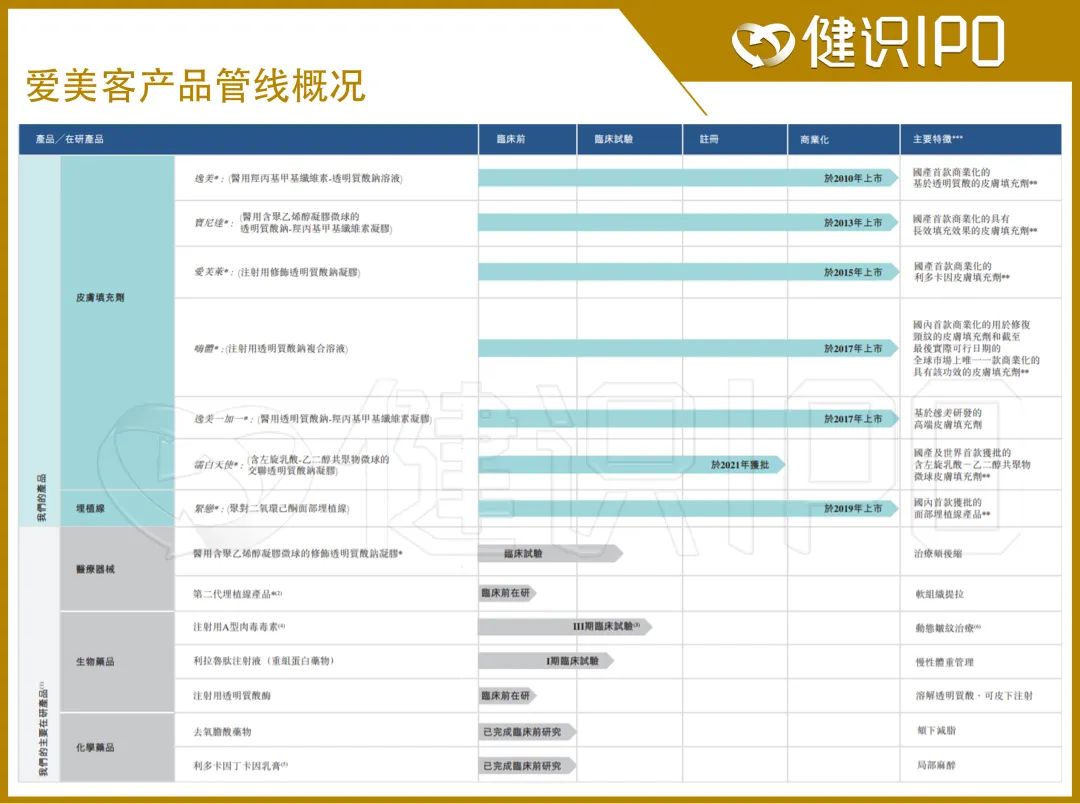Click 臨床前在研 bar for 第二代埋植線產品
Viewport: 1080px width, 804px height.
(x=507, y=593)
